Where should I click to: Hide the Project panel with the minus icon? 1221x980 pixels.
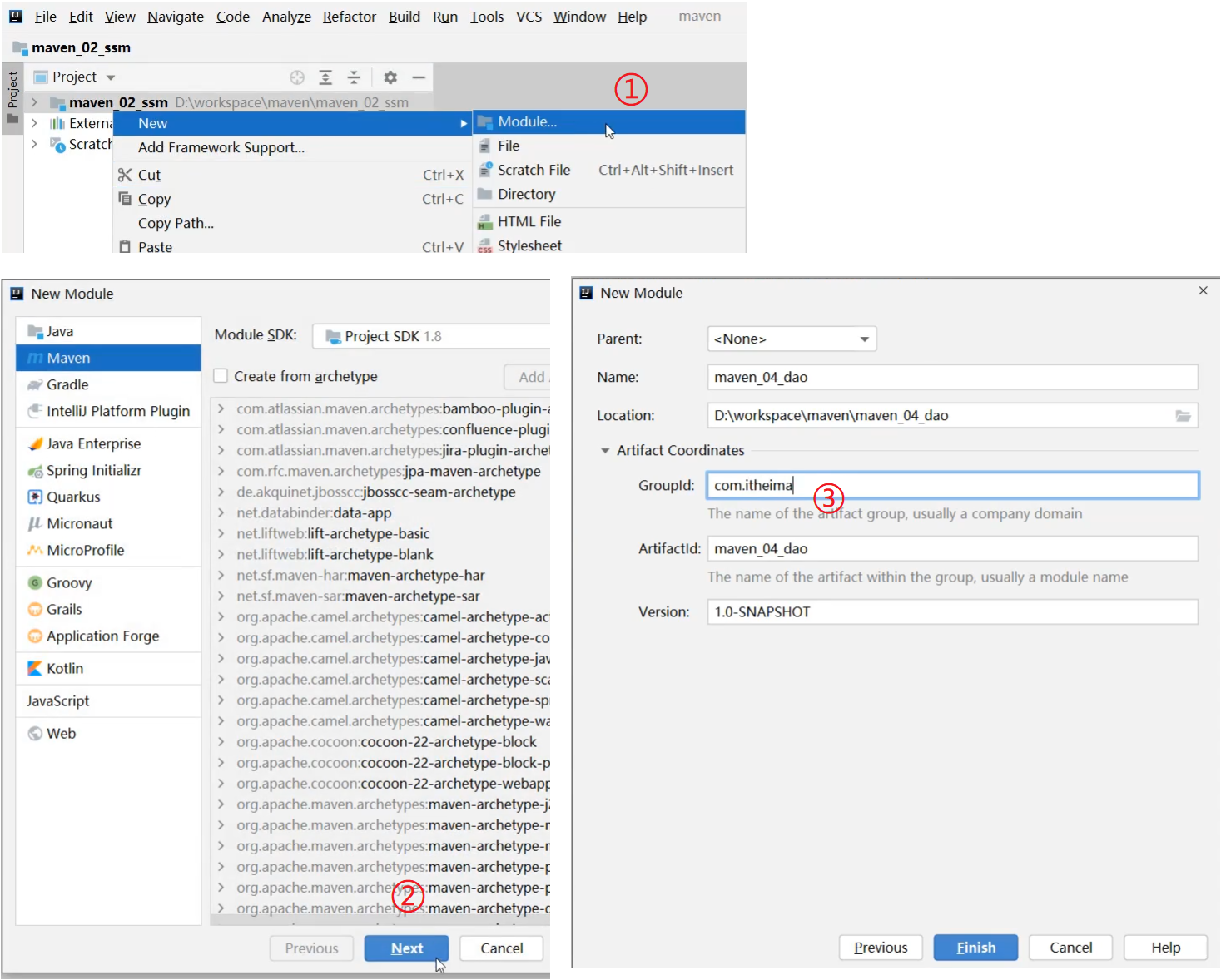pos(419,77)
